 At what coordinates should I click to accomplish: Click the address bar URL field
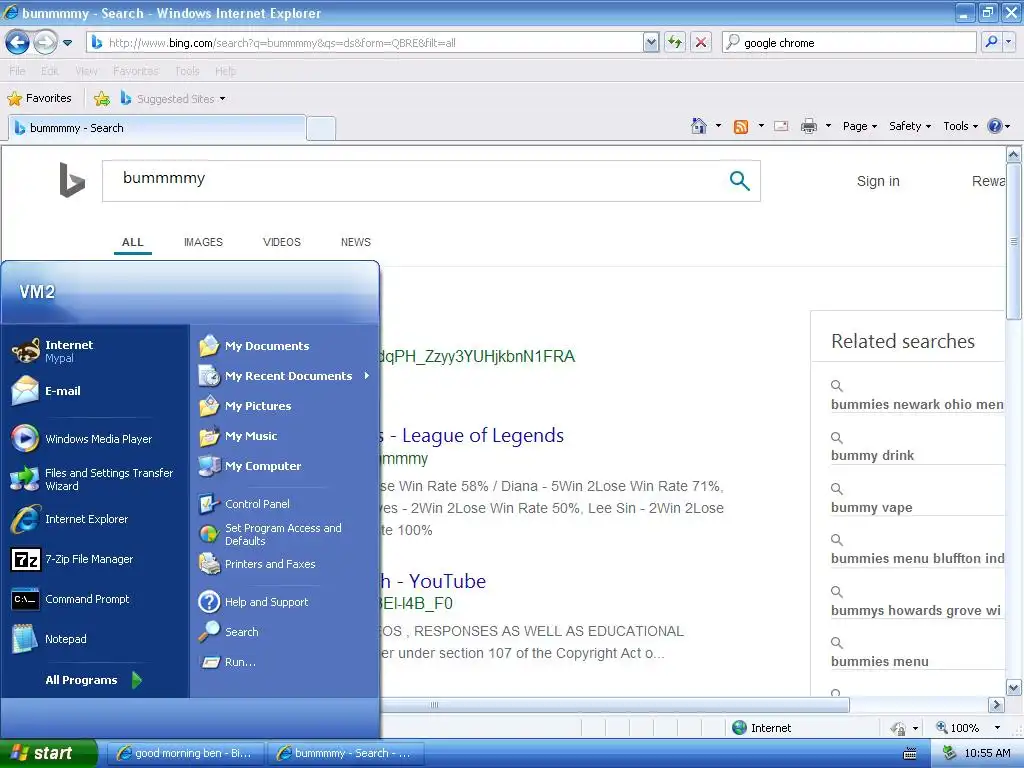364,43
